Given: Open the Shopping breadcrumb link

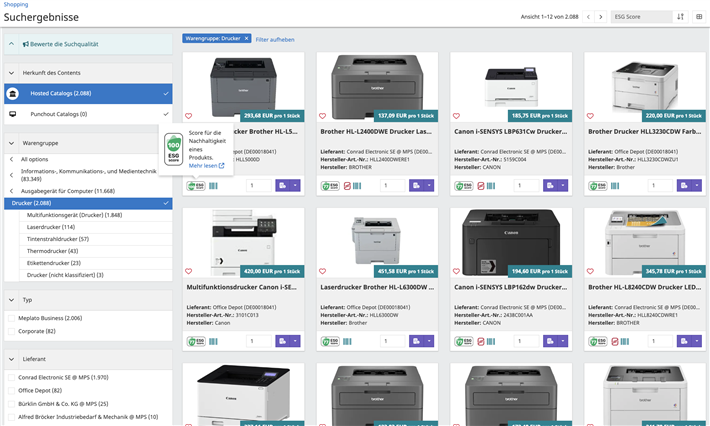Looking at the screenshot, I should 14,4.
